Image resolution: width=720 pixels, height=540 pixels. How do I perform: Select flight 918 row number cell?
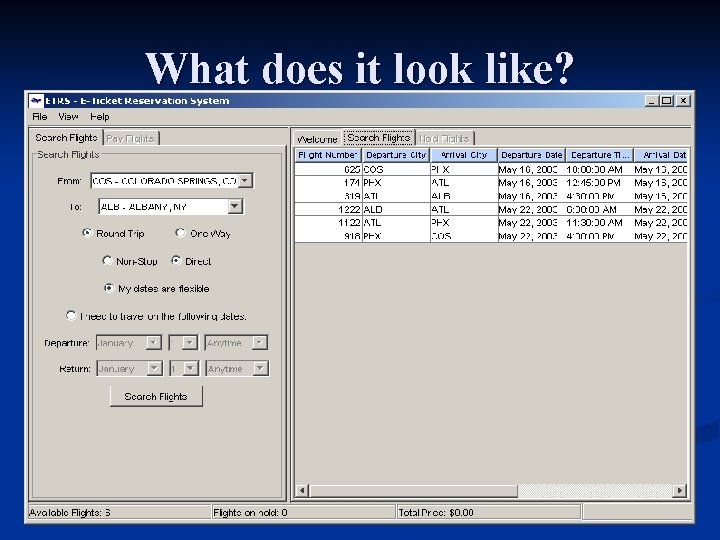coord(328,236)
